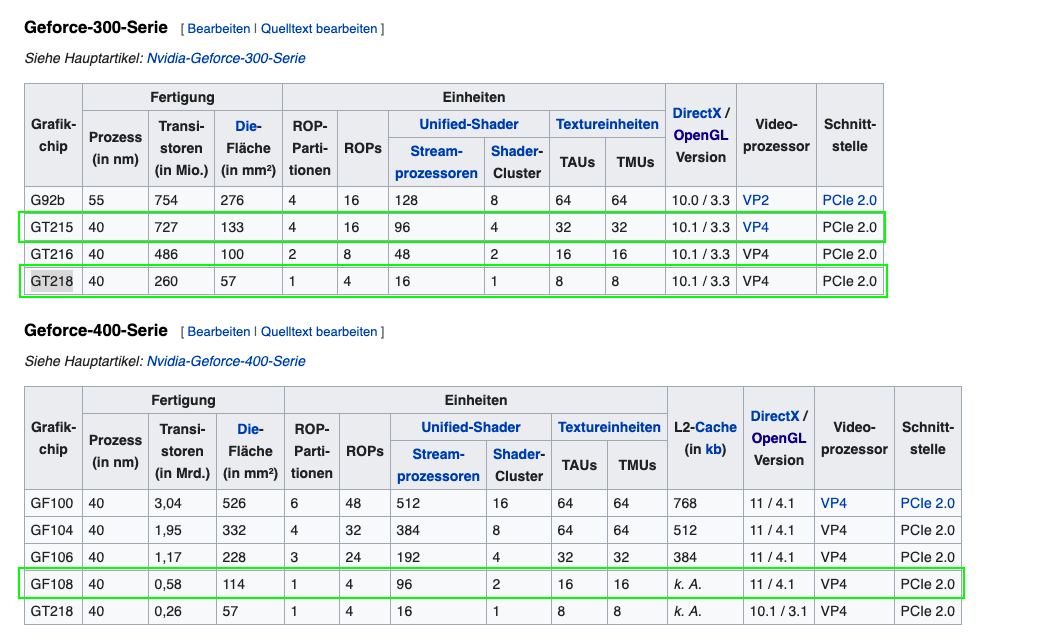This screenshot has width=1049, height=642.
Task: Open PCIe 2.0 link in the GF100 row
Action: tap(927, 503)
